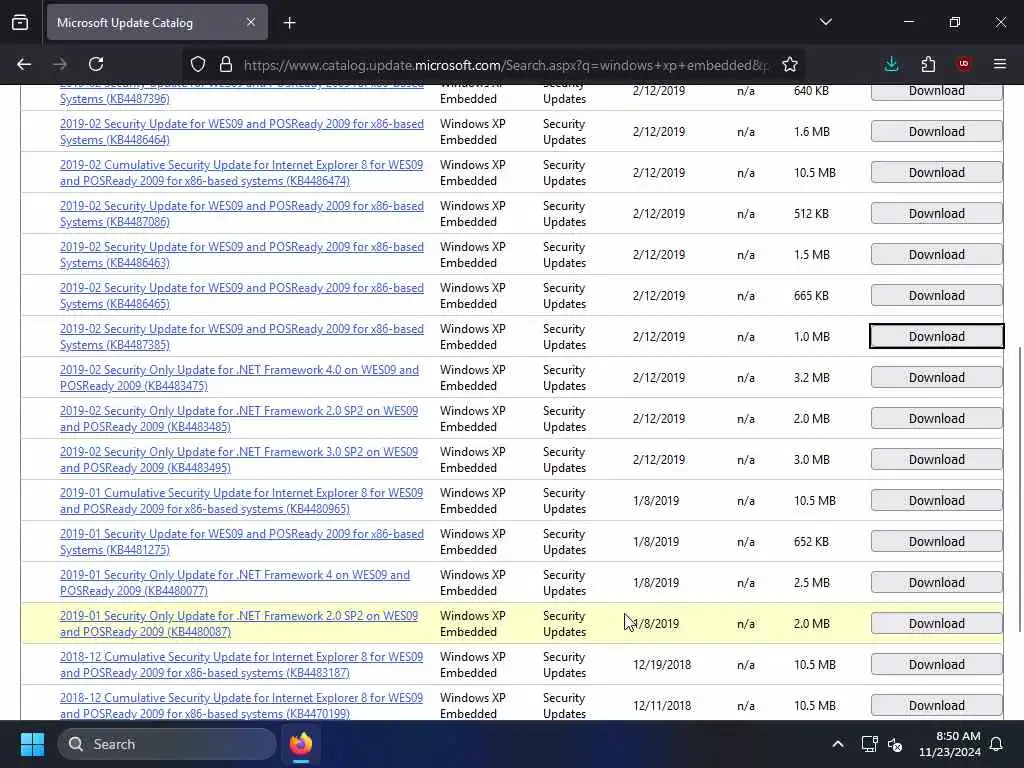Screen dimensions: 1024x768
Task: Click the taskbar Search box
Action: pyautogui.click(x=167, y=744)
